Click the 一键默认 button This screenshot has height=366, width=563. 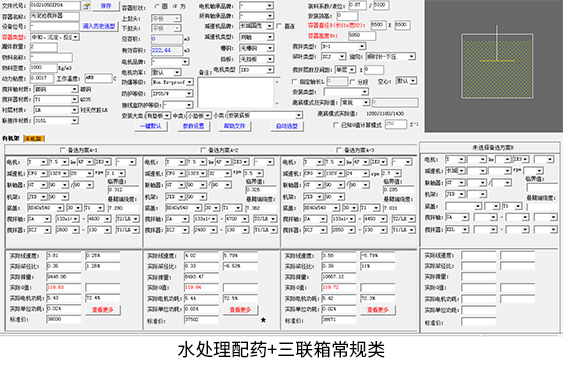coord(151,126)
